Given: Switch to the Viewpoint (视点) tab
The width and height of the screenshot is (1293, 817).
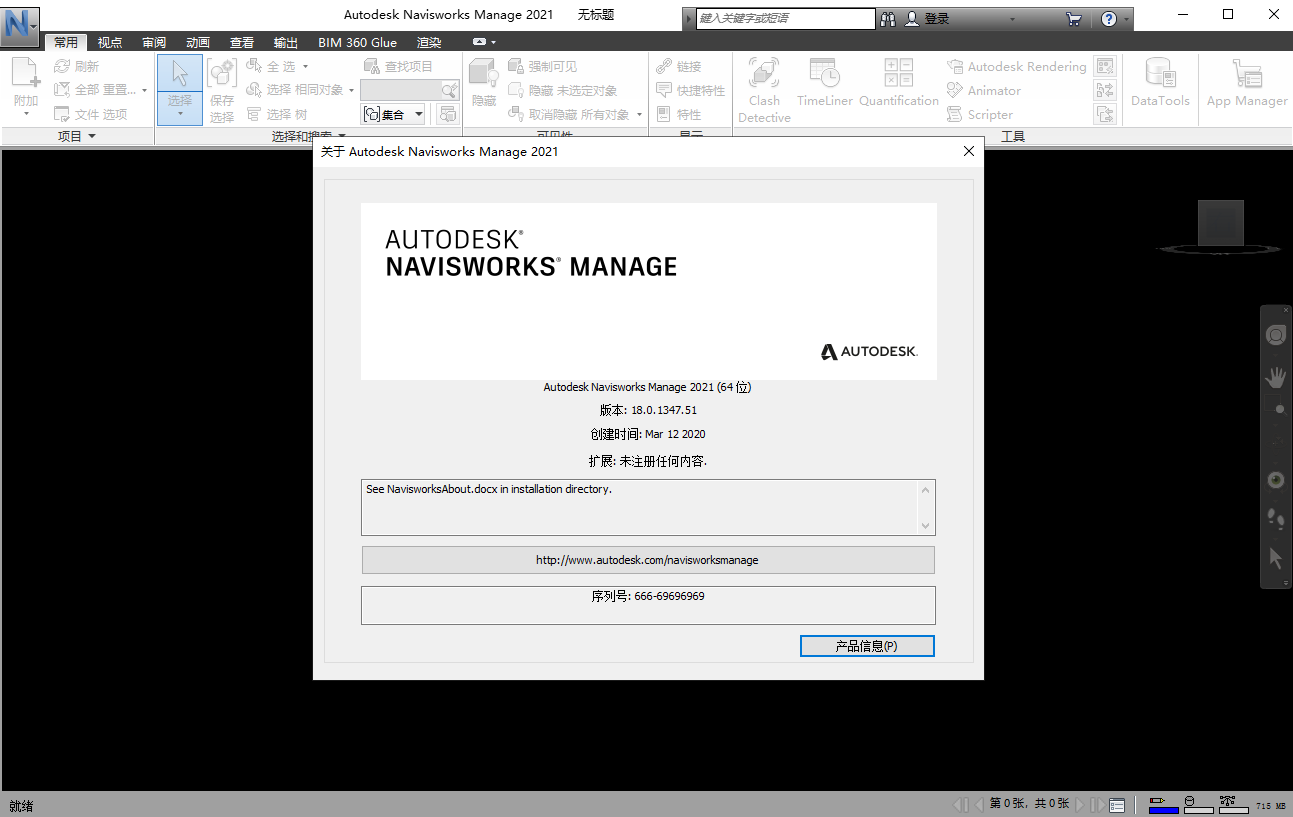Looking at the screenshot, I should coord(110,42).
